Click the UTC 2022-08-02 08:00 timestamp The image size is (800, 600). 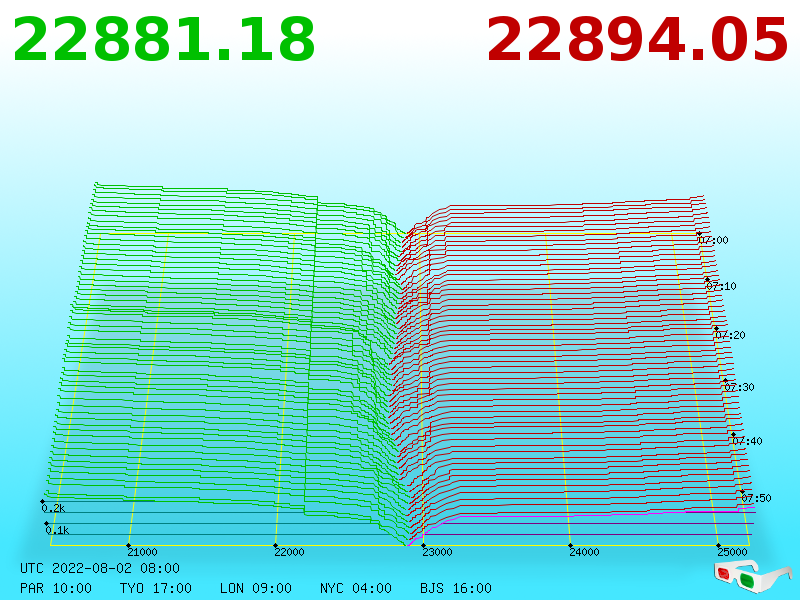click(x=100, y=568)
